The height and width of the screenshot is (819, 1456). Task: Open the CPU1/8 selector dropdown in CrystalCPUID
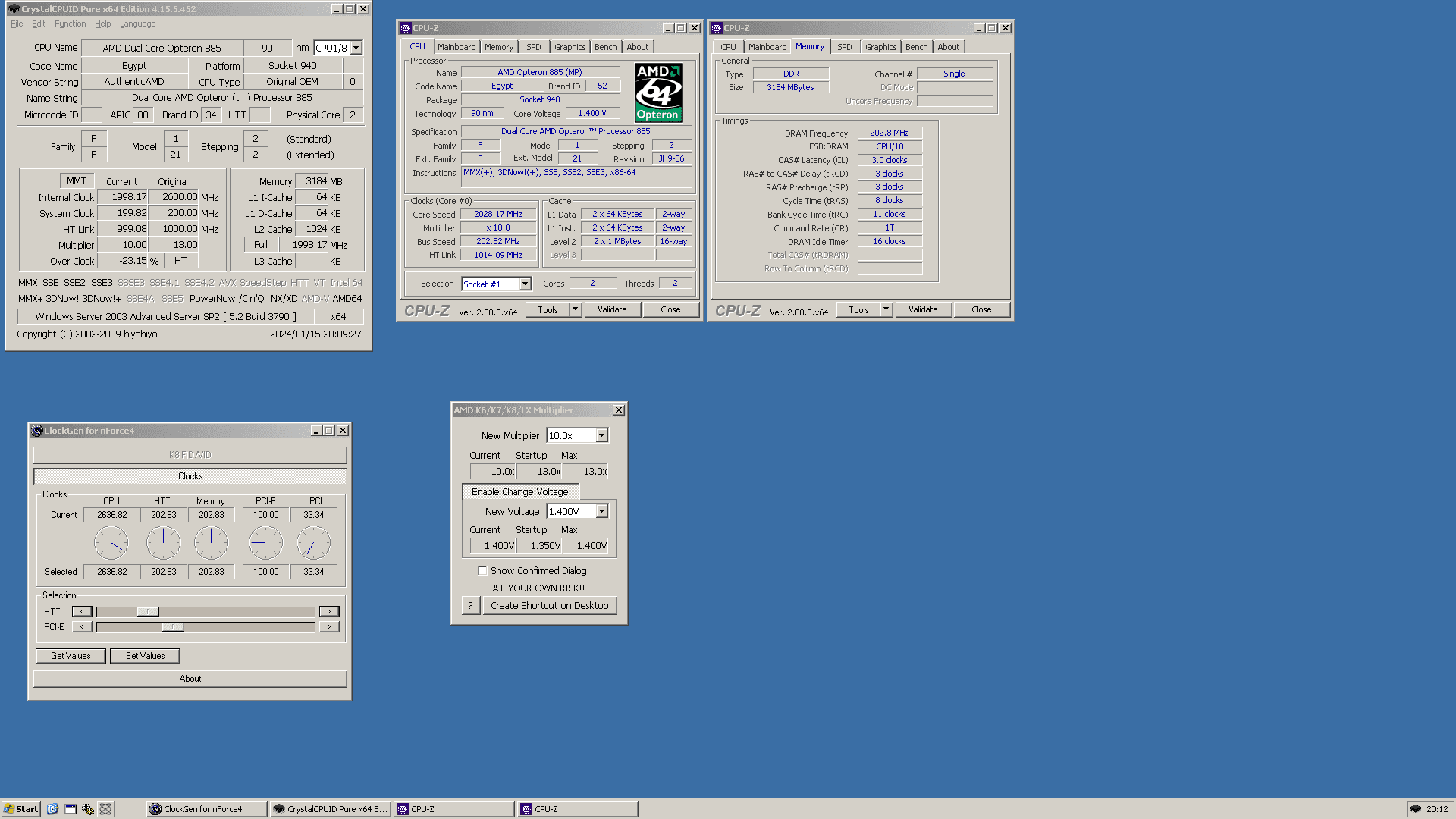(x=356, y=48)
